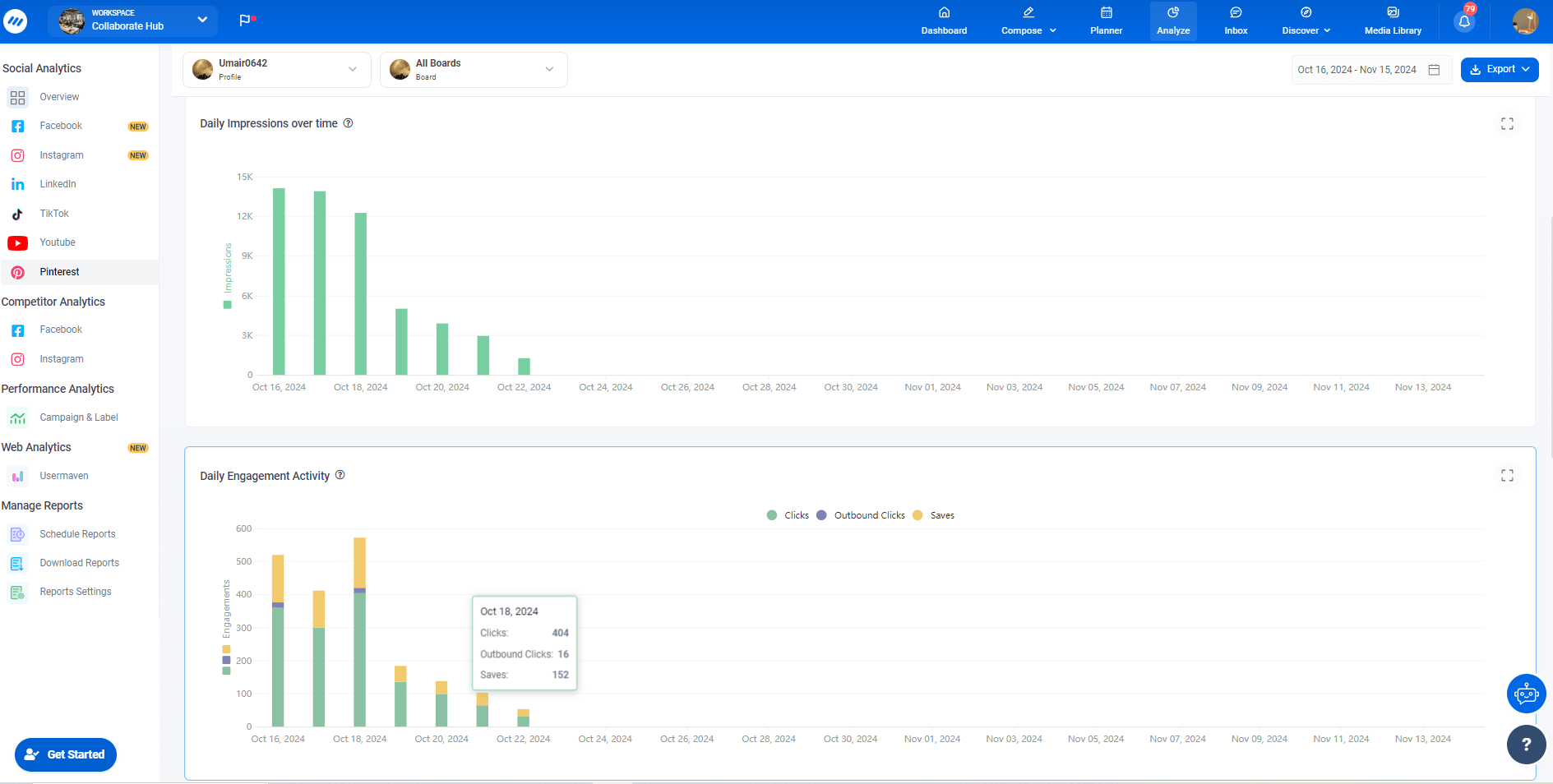Click the Youtube sidebar icon
Viewport: 1553px width, 784px height.
tap(17, 243)
